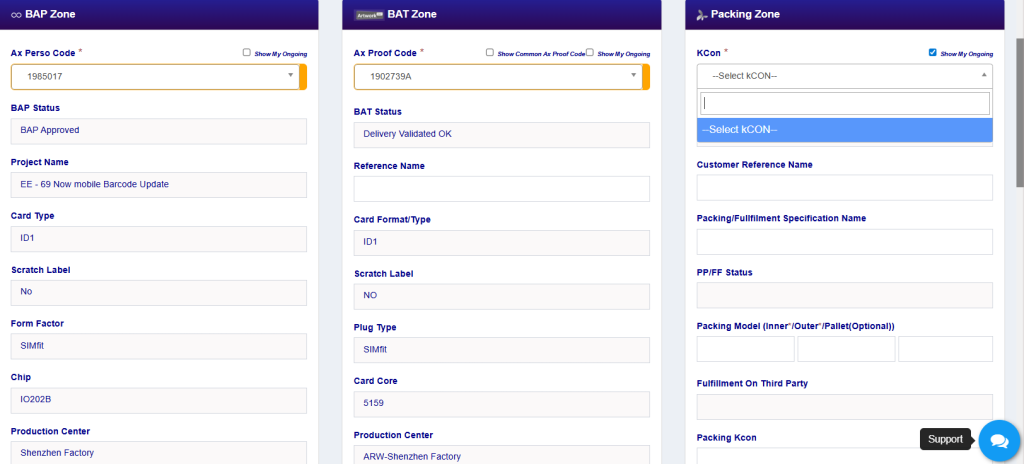
Task: Click the Support tooltip button
Action: tap(945, 439)
